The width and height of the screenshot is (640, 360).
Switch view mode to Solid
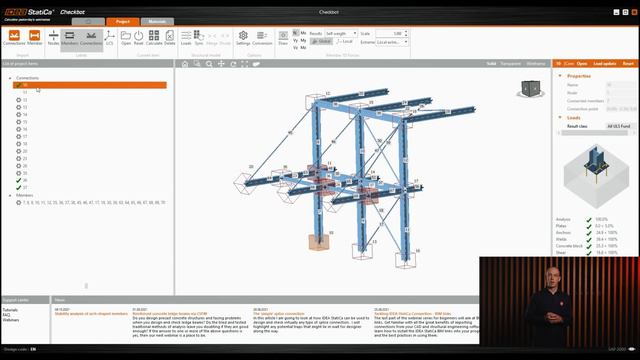coord(491,64)
